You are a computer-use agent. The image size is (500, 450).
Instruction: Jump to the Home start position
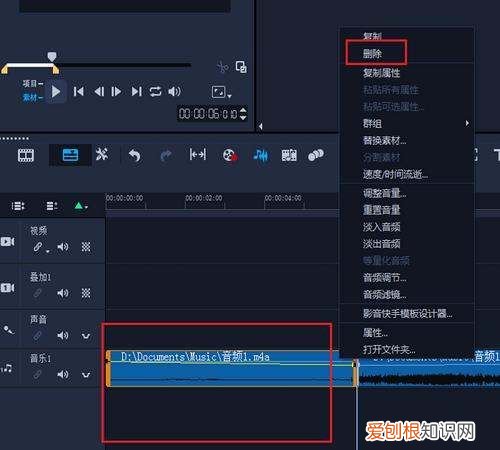point(79,91)
